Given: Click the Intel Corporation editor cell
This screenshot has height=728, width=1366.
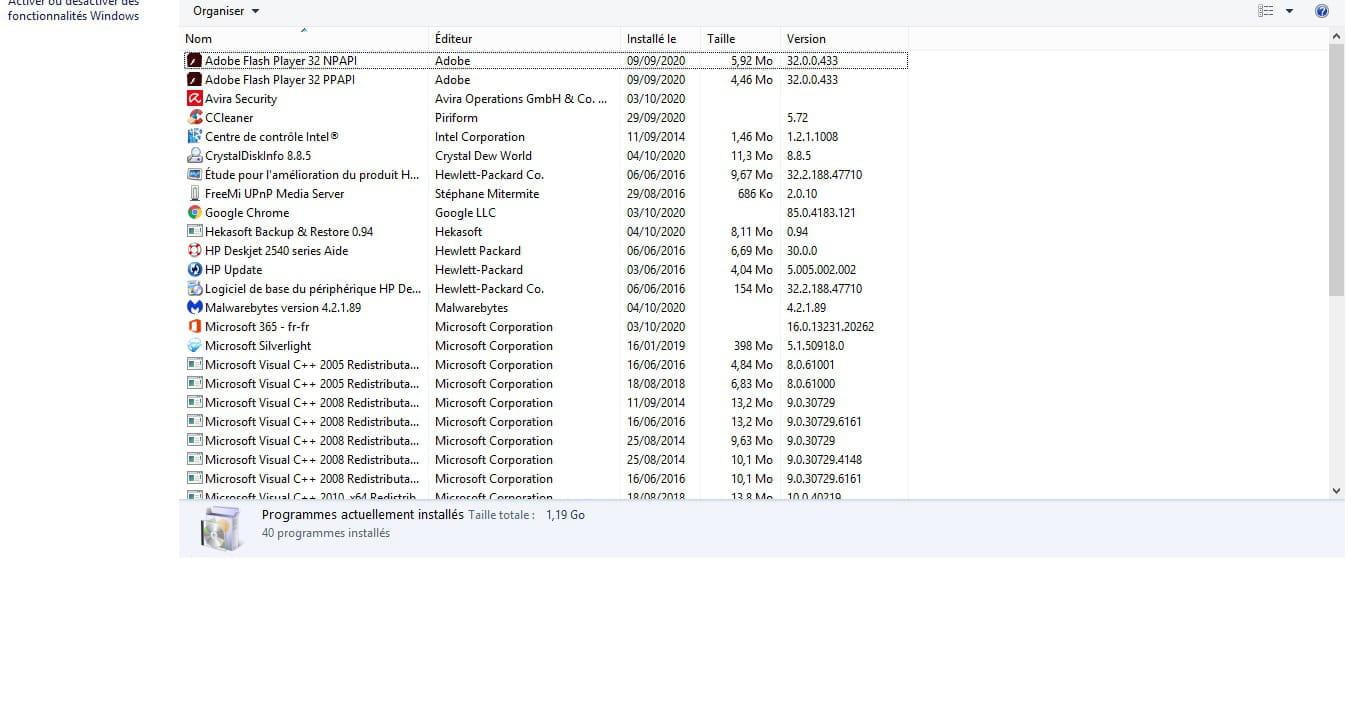Looking at the screenshot, I should tap(480, 137).
